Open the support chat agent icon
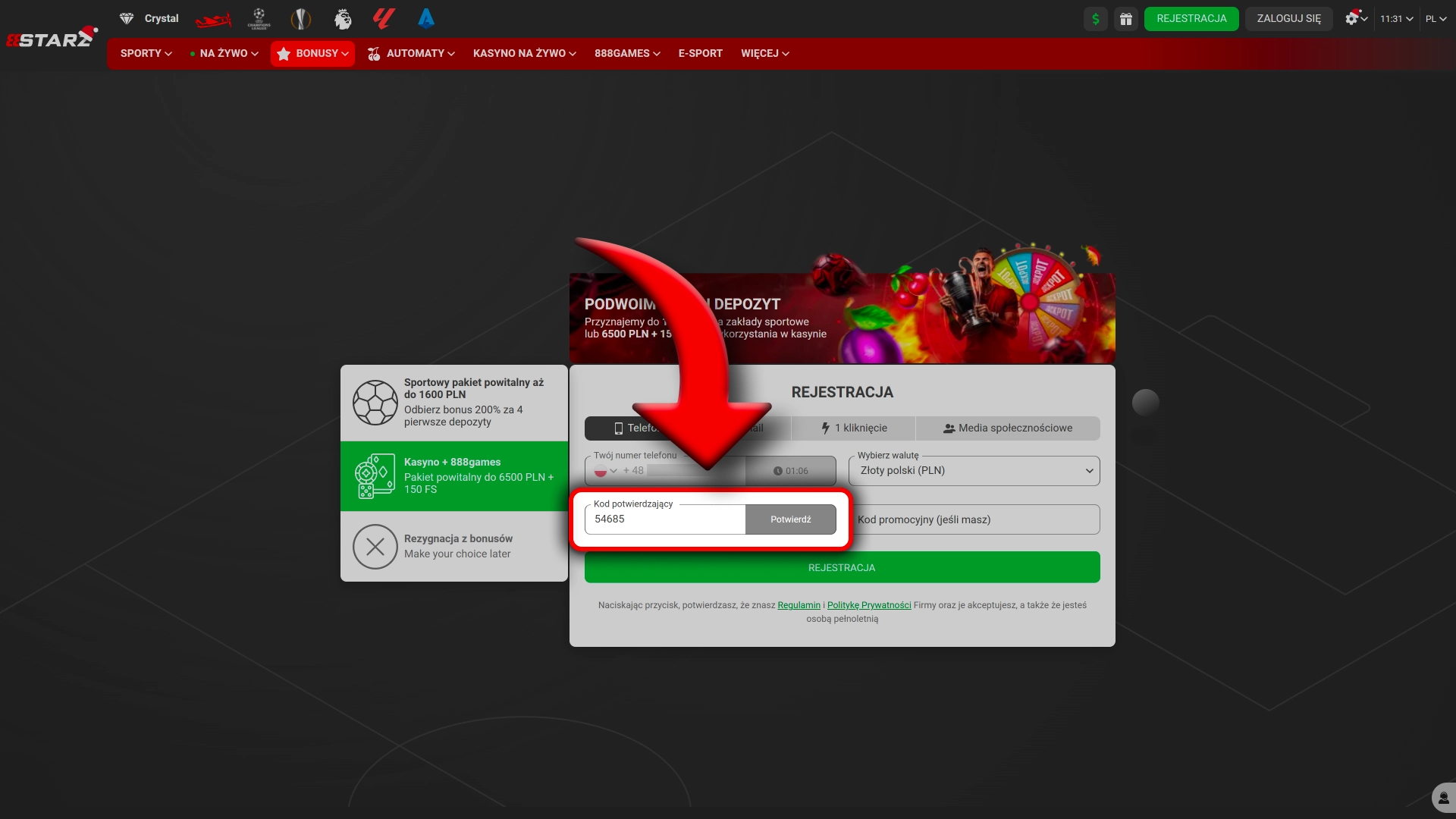This screenshot has height=819, width=1456. pos(1443,798)
